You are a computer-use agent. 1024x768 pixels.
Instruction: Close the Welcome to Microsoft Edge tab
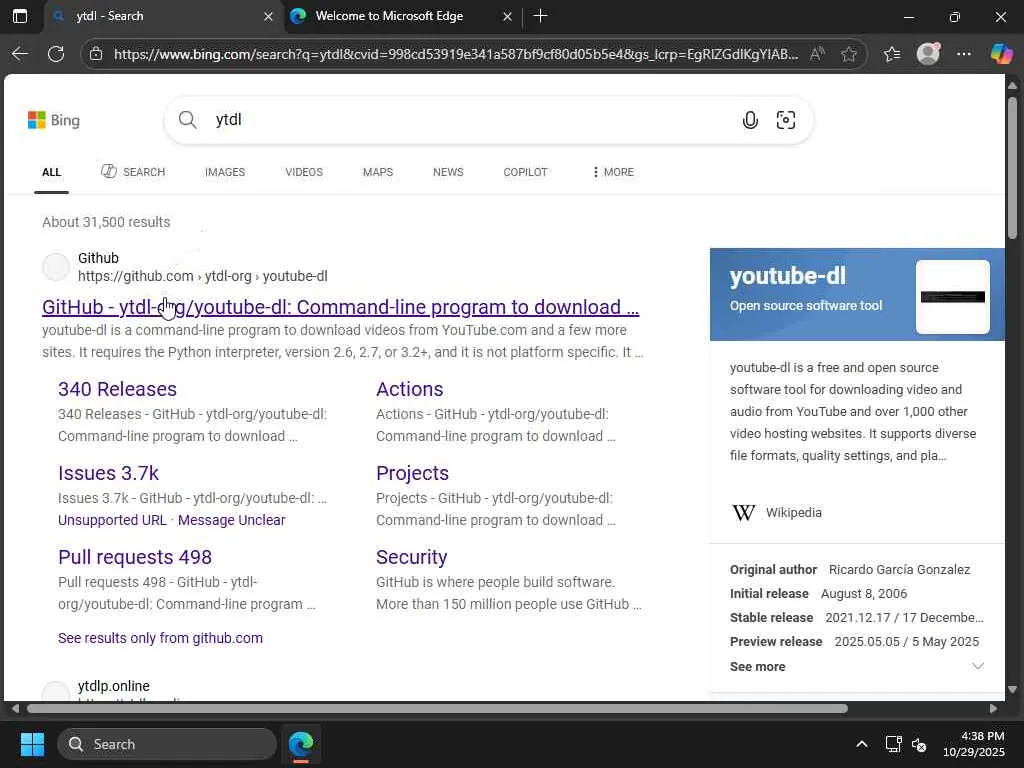coord(507,16)
